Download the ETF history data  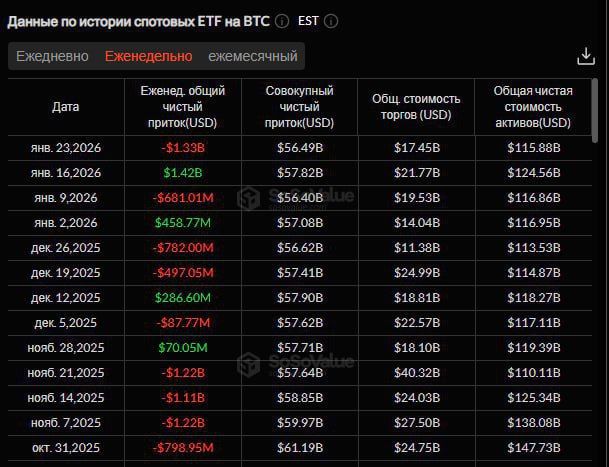click(586, 56)
